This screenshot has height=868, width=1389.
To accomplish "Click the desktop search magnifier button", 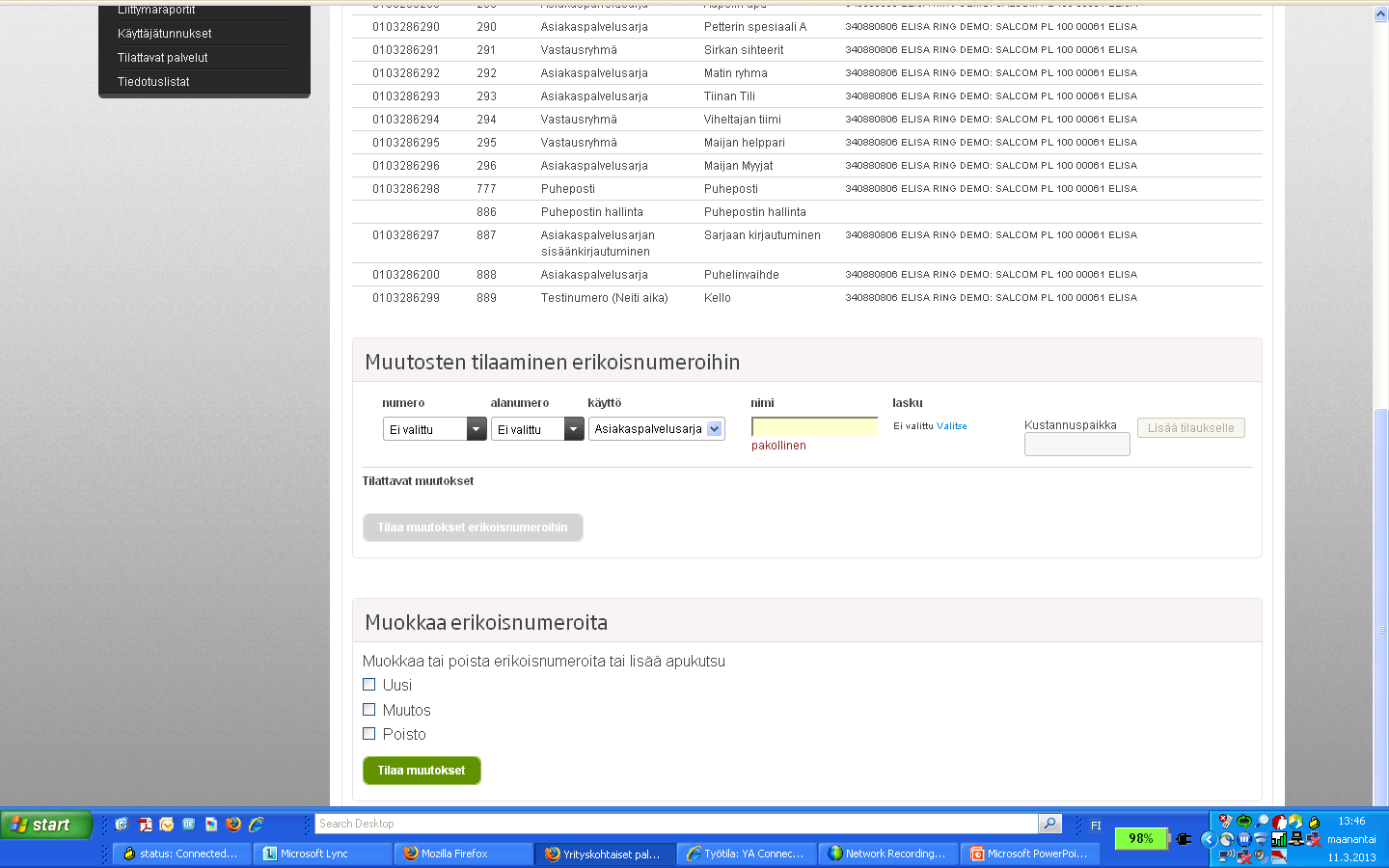I will coord(1050,824).
